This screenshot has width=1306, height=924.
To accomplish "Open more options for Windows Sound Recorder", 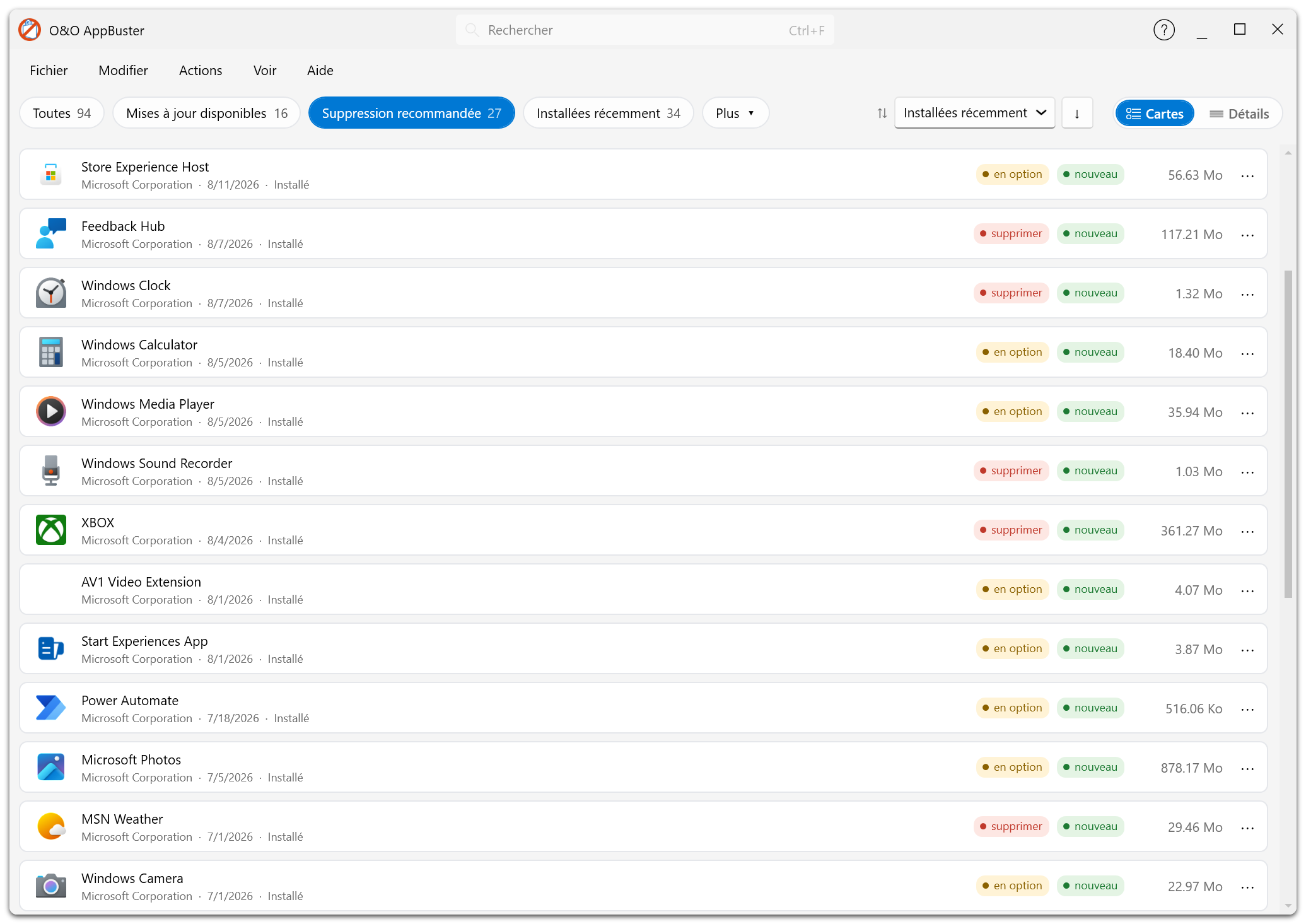I will click(x=1247, y=472).
